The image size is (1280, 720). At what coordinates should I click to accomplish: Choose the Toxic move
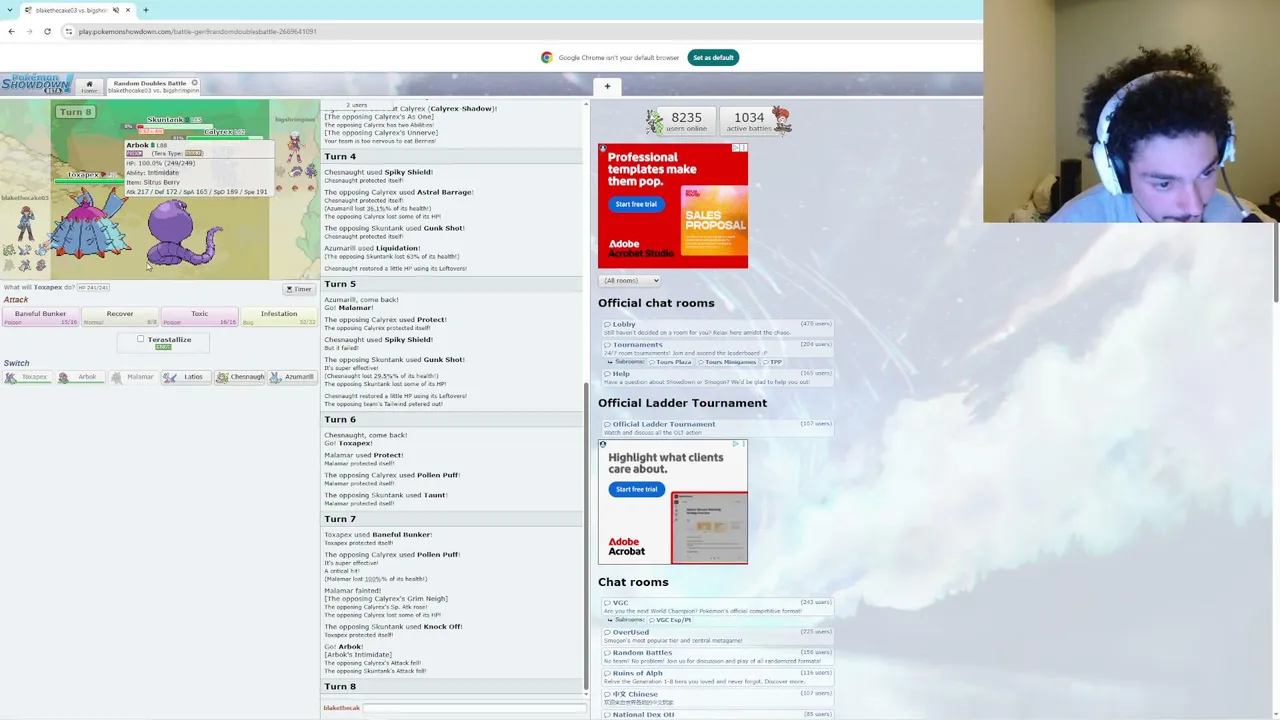coord(200,317)
